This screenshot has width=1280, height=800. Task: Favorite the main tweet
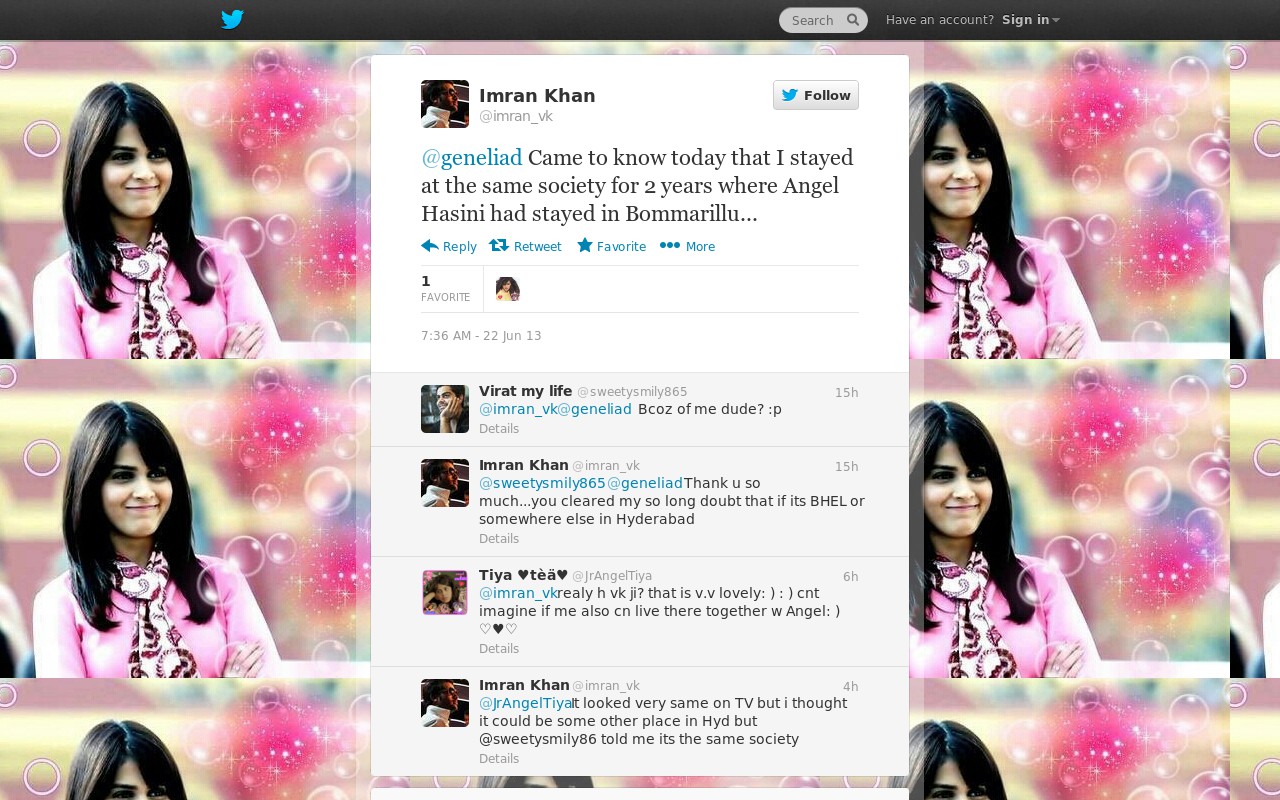pyautogui.click(x=612, y=246)
